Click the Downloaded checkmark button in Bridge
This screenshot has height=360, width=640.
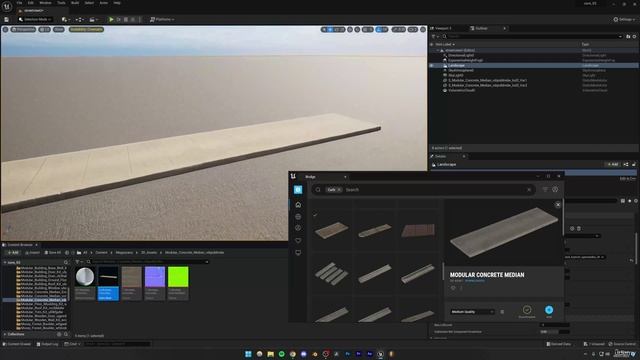point(527,310)
